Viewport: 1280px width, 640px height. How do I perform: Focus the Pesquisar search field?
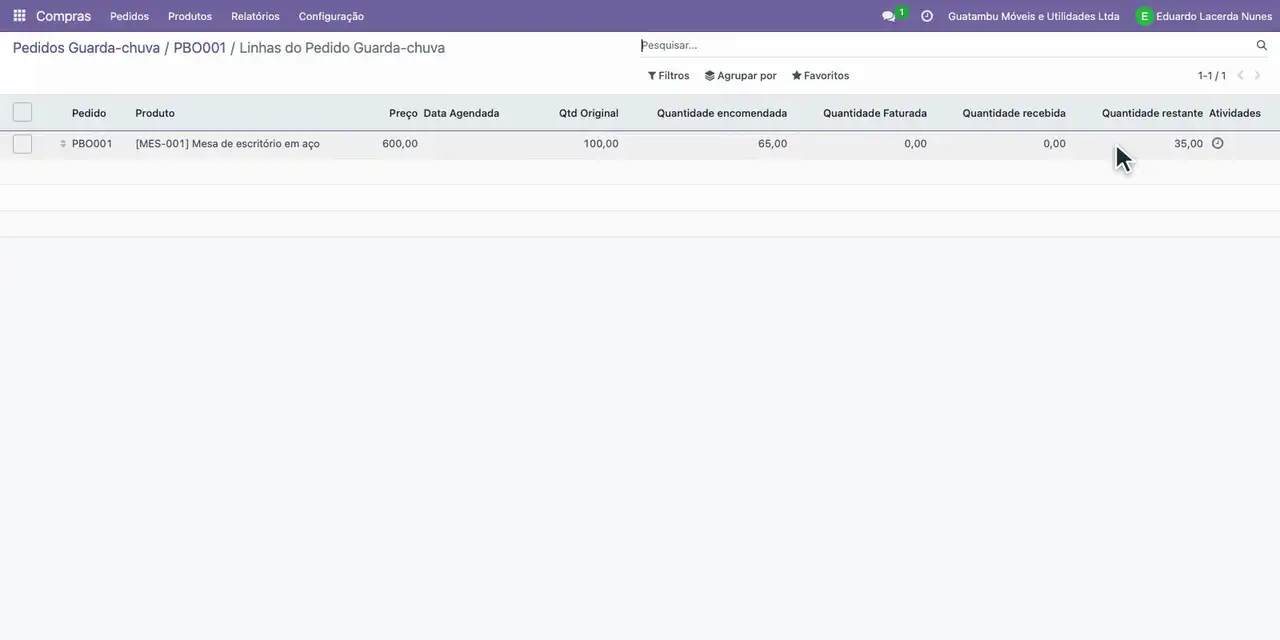946,45
